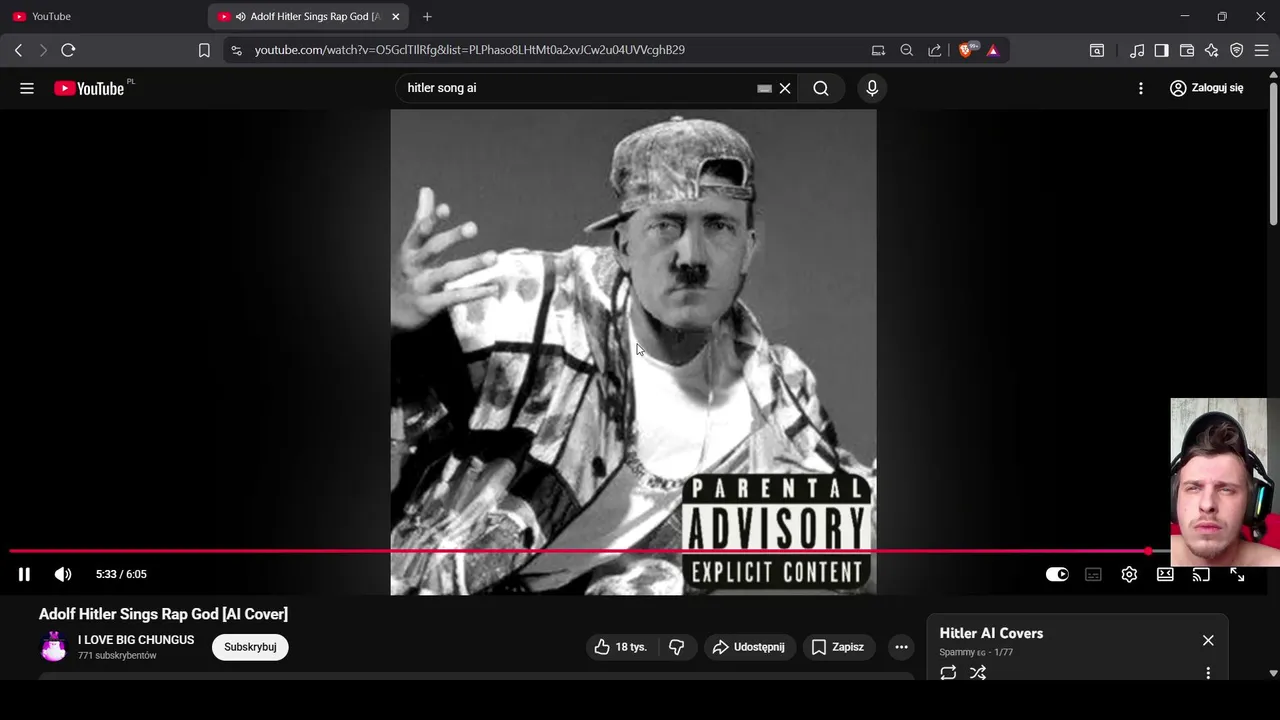Viewport: 1280px width, 720px height.
Task: Select the URL in the address bar
Action: tap(470, 50)
